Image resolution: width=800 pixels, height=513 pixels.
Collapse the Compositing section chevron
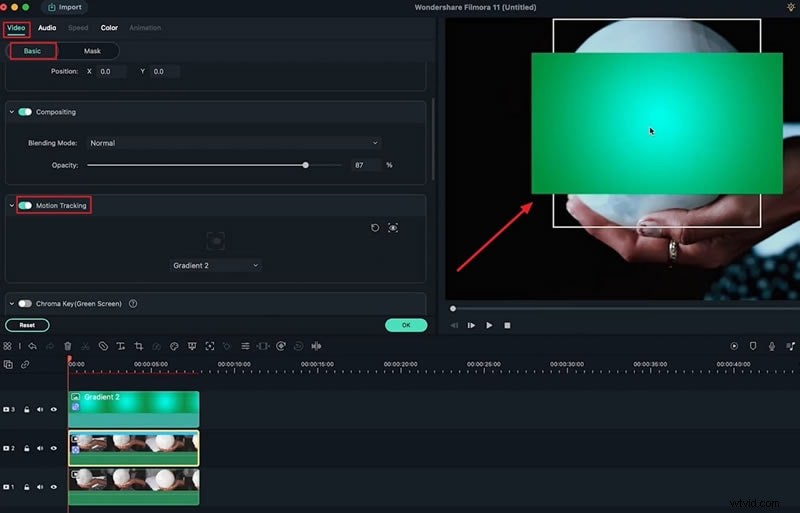(x=12, y=112)
